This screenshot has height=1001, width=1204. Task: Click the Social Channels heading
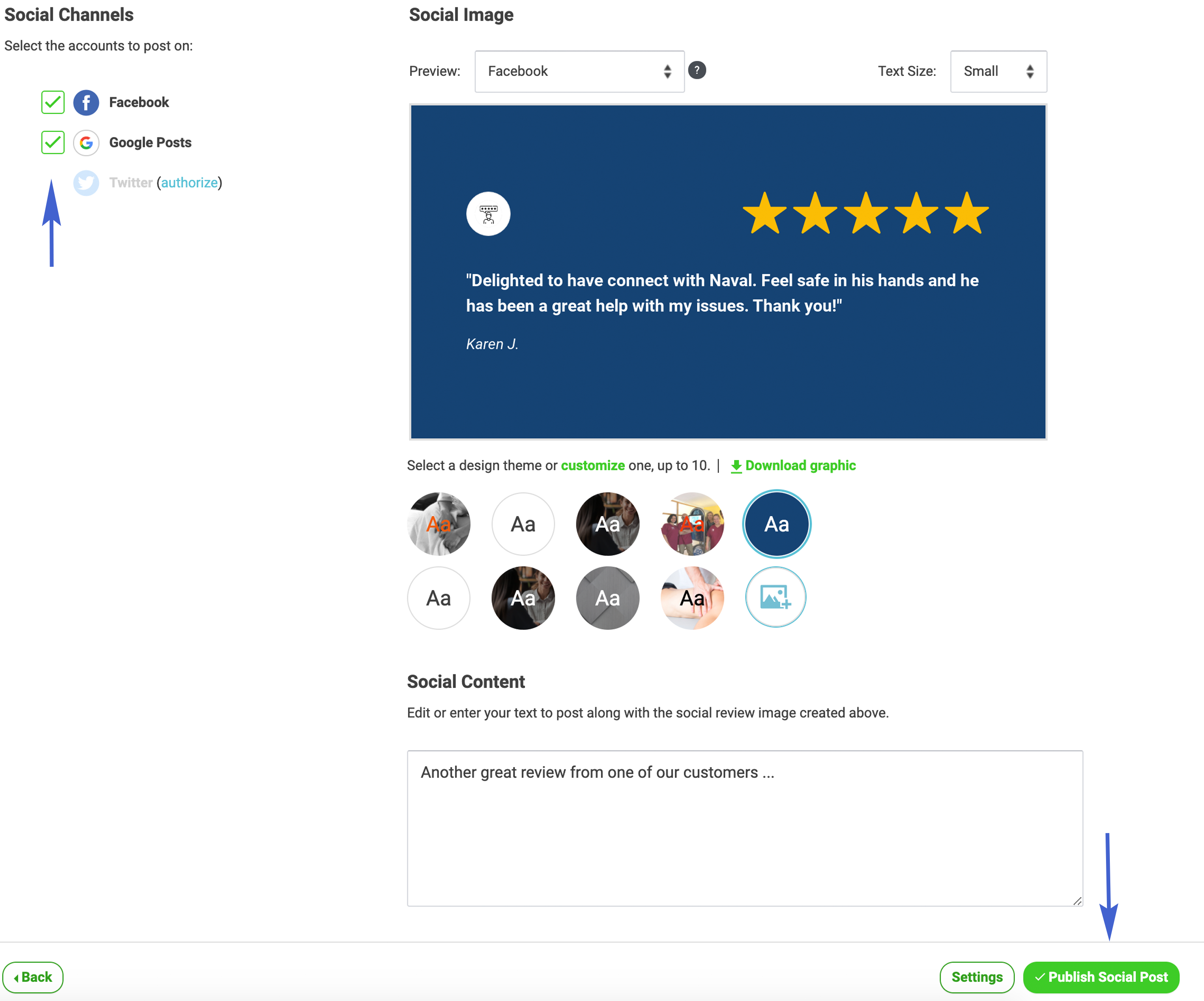(x=69, y=15)
